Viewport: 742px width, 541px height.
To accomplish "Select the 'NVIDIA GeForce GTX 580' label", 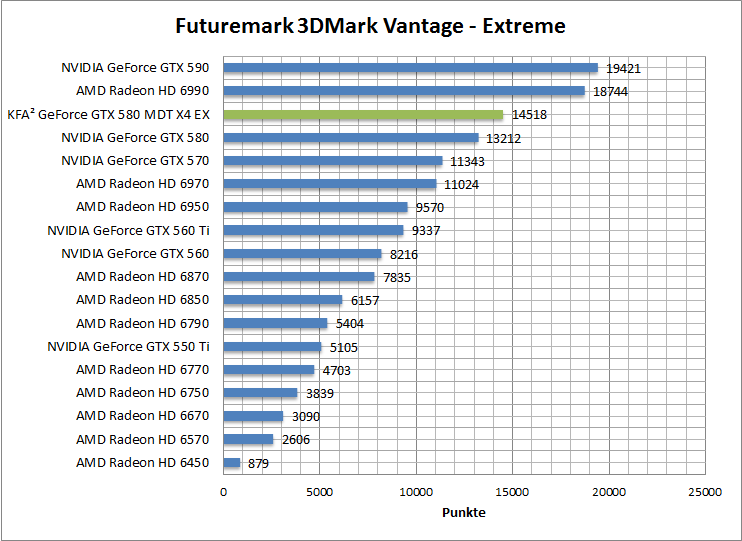I will pos(135,137).
